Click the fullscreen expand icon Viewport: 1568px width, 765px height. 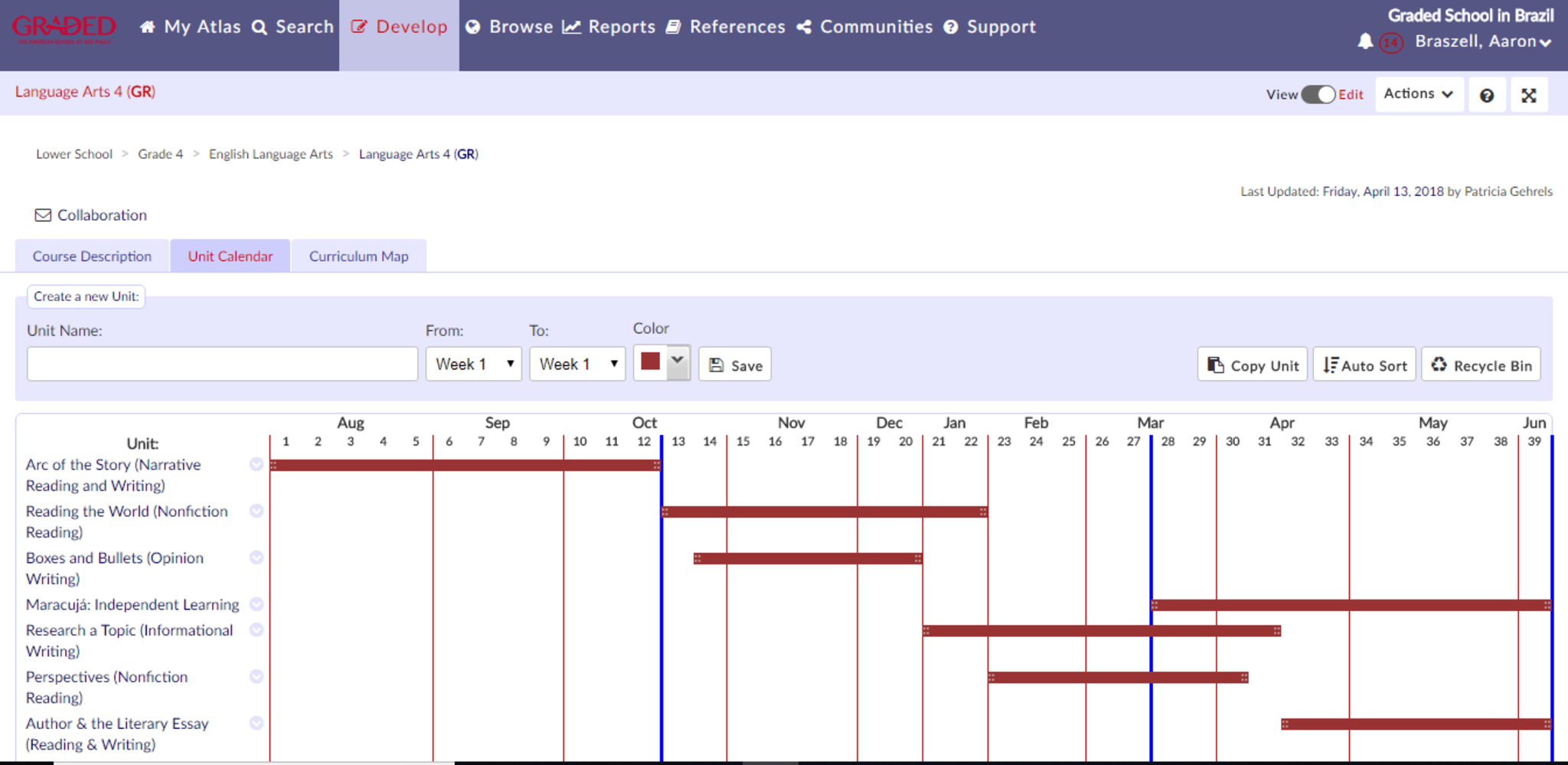click(x=1528, y=95)
